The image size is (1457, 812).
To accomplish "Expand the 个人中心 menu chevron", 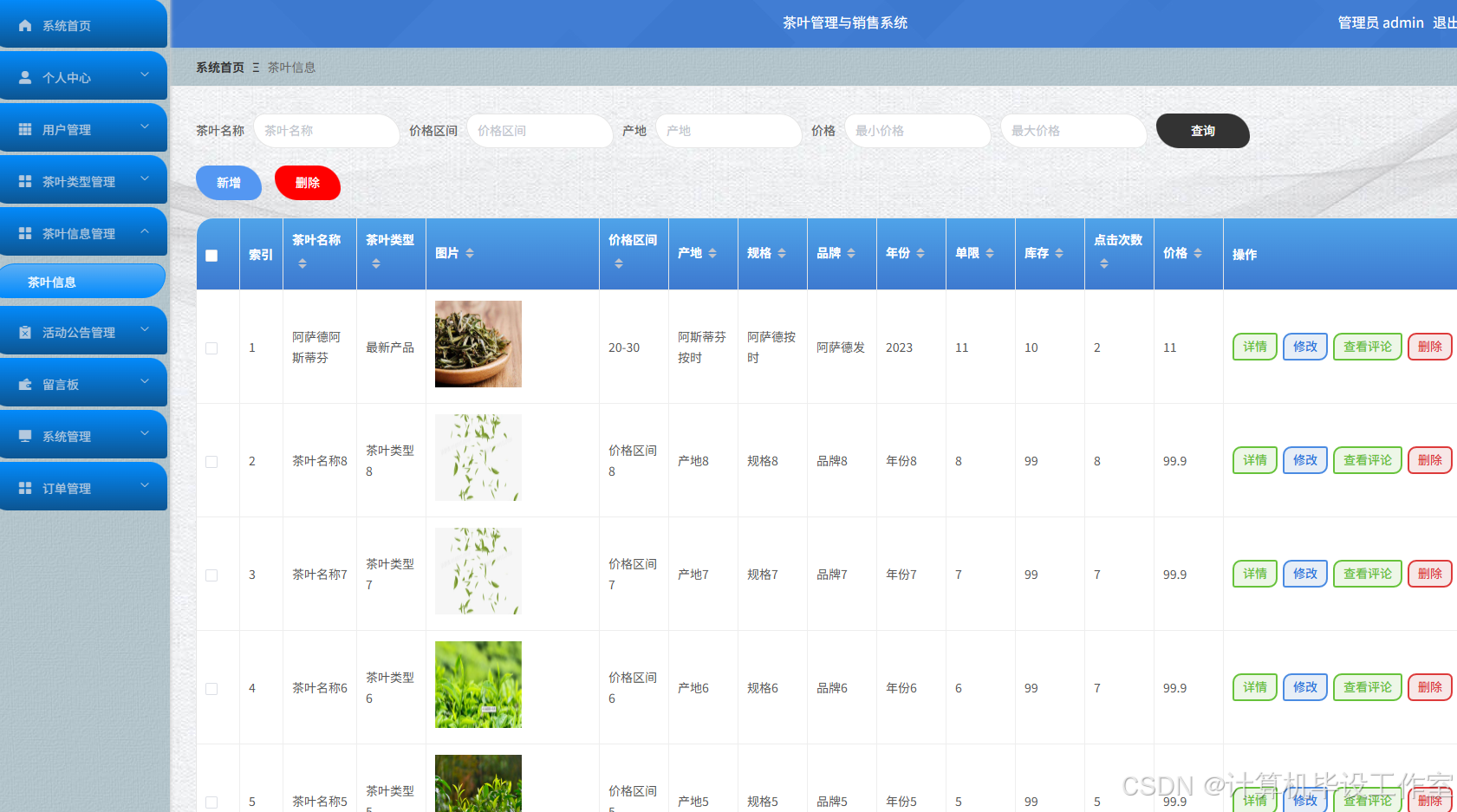I will point(145,75).
